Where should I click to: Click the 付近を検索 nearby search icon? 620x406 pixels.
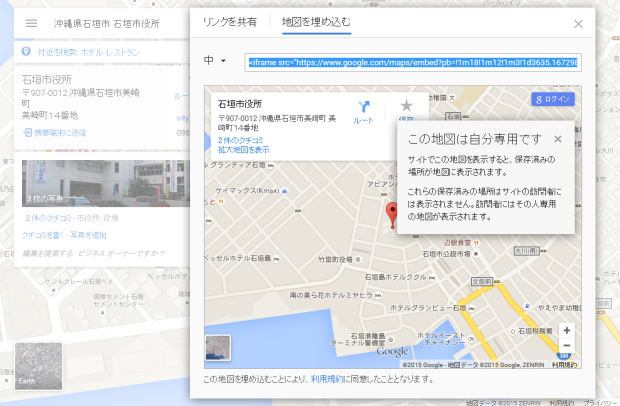[x=25, y=51]
